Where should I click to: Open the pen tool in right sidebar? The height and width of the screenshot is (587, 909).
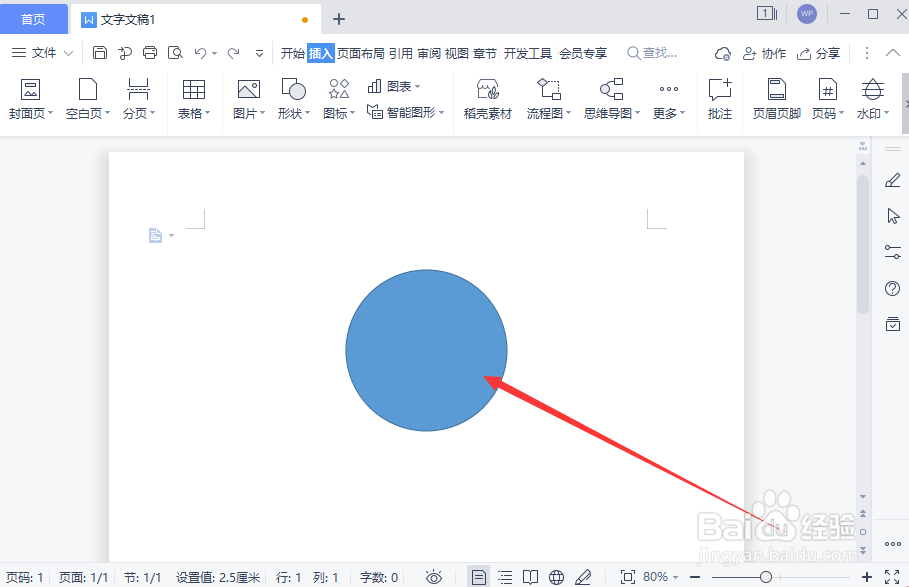(893, 180)
